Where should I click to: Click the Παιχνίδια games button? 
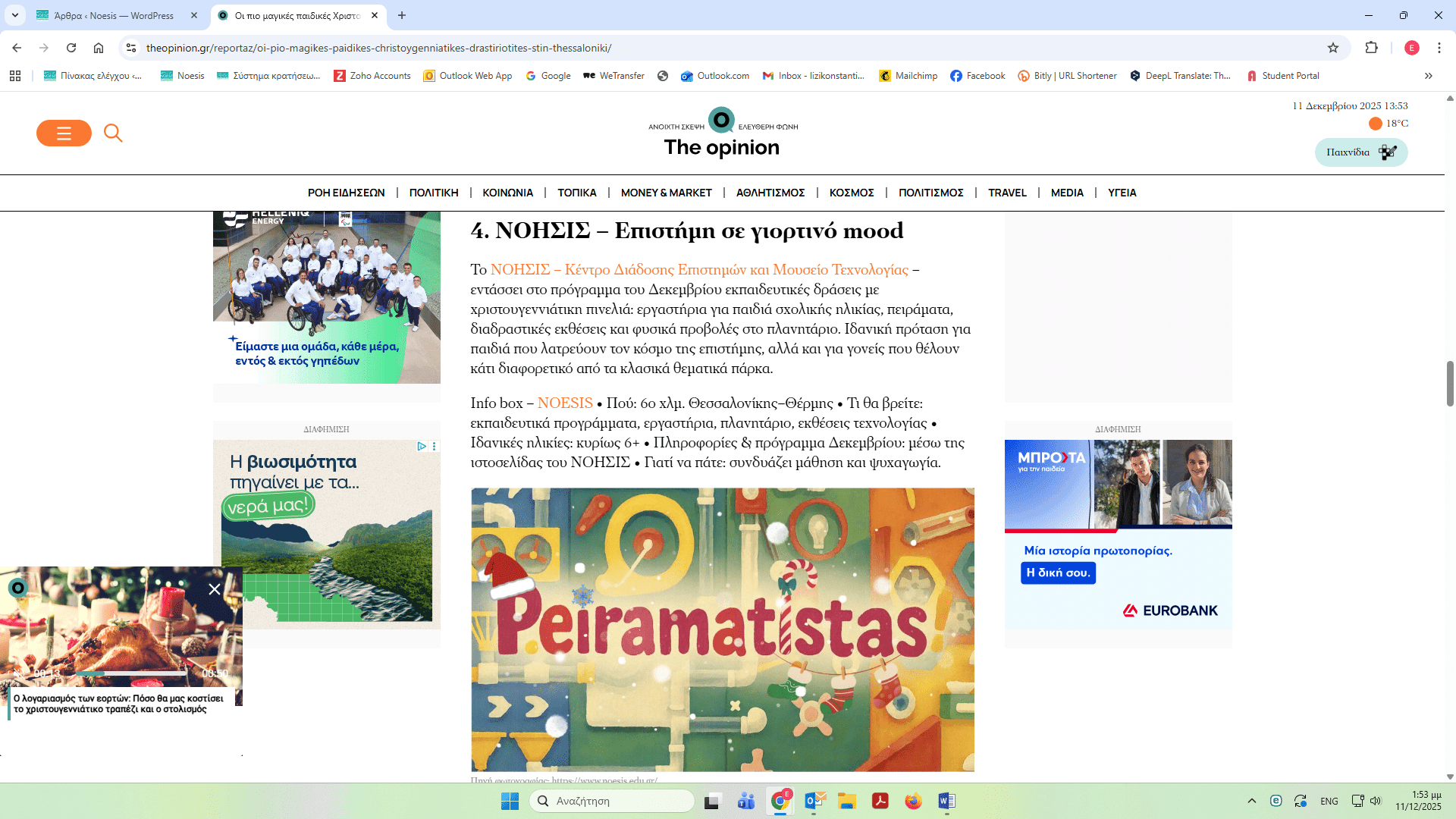coord(1360,152)
